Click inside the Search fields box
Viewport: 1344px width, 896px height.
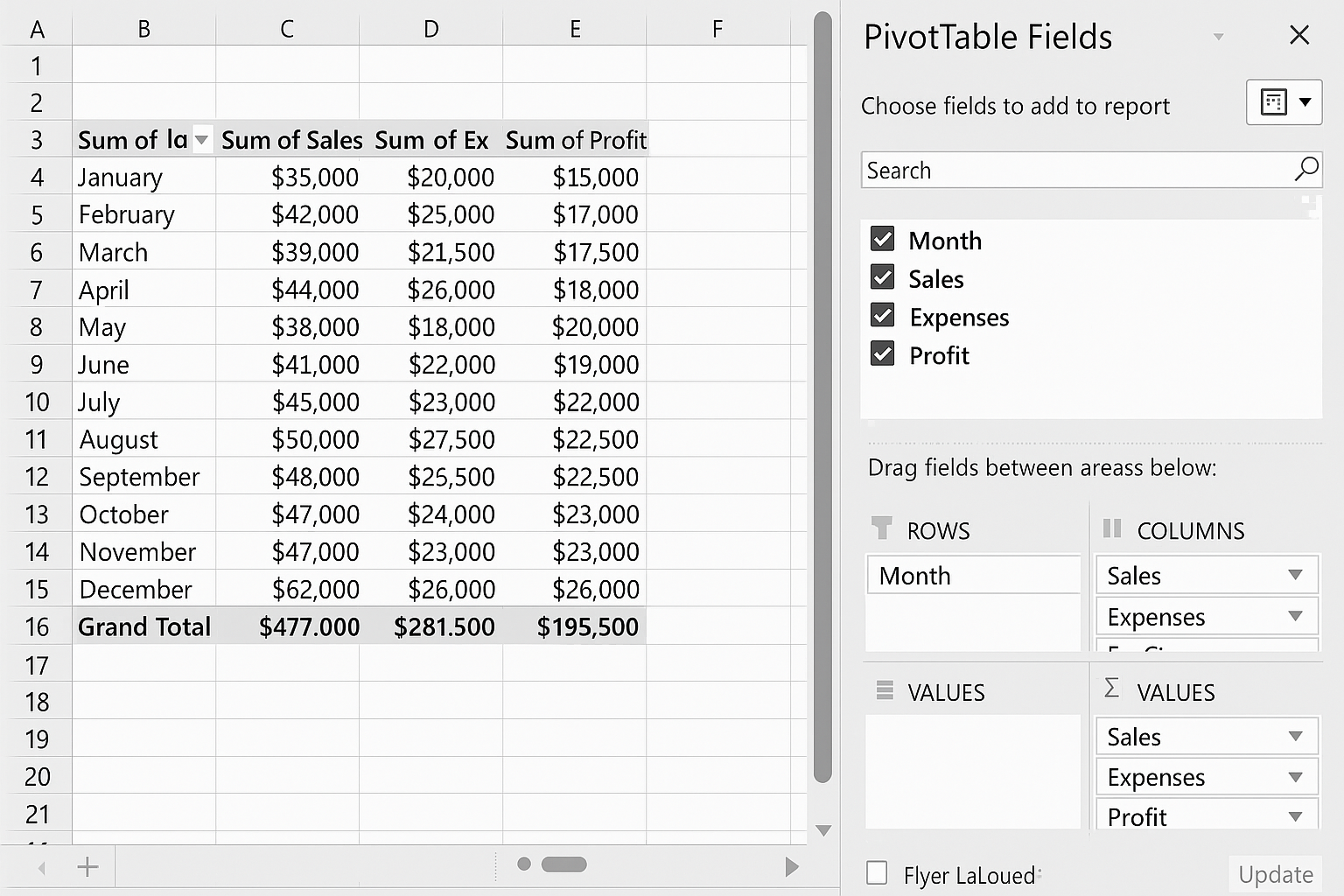[1091, 170]
